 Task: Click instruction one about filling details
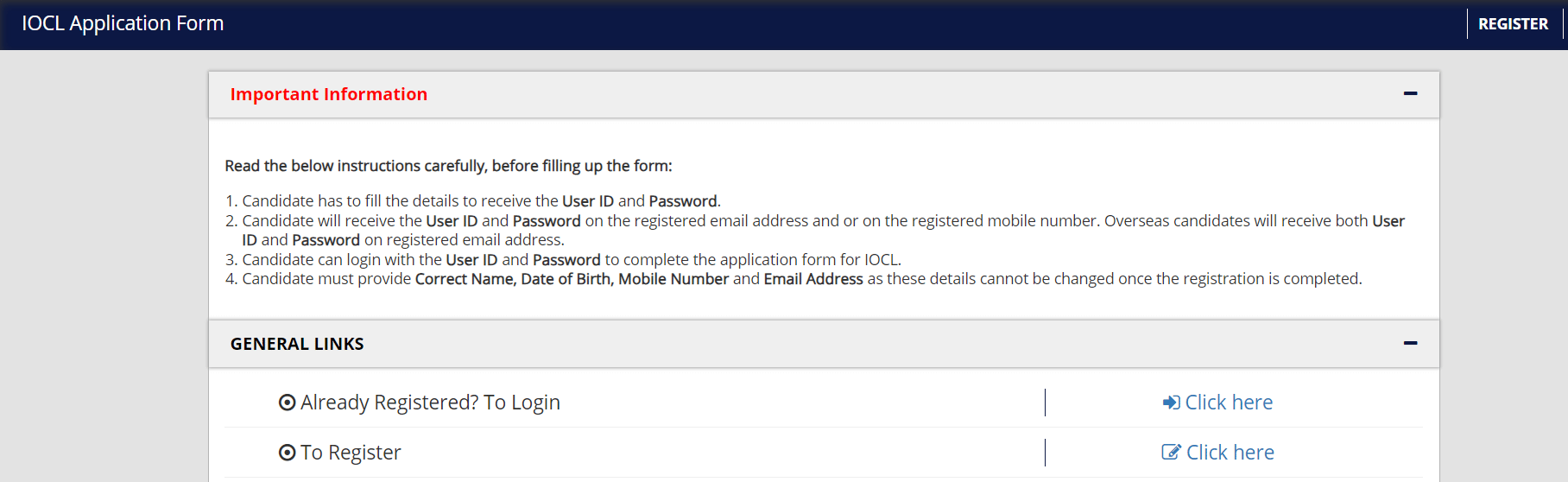[481, 201]
